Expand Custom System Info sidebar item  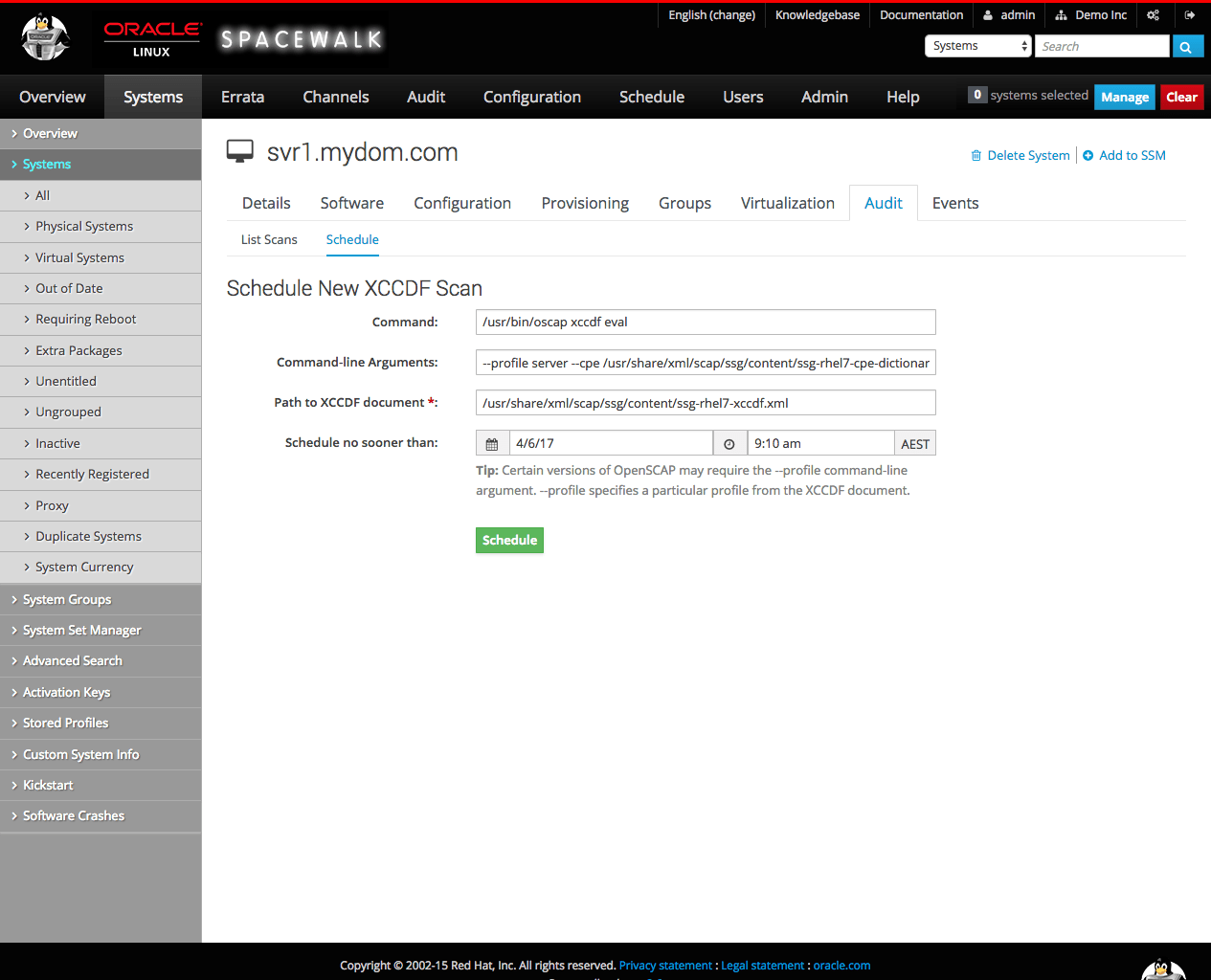tap(101, 755)
